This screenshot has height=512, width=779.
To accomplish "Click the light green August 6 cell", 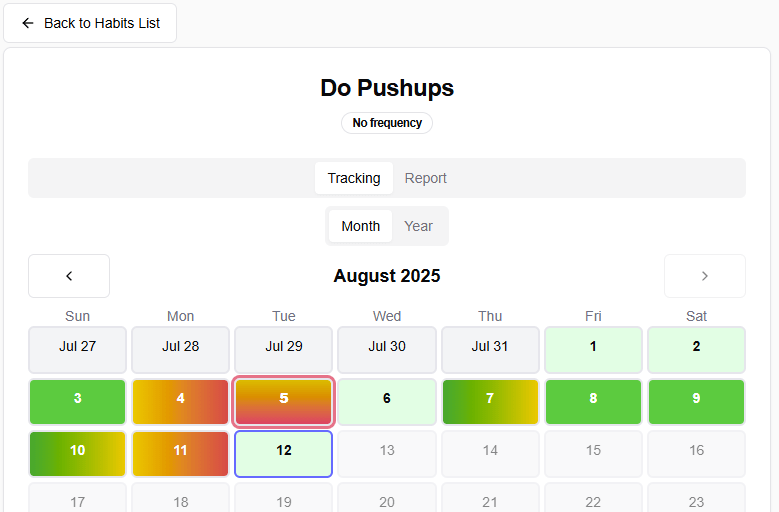I will pos(387,402).
